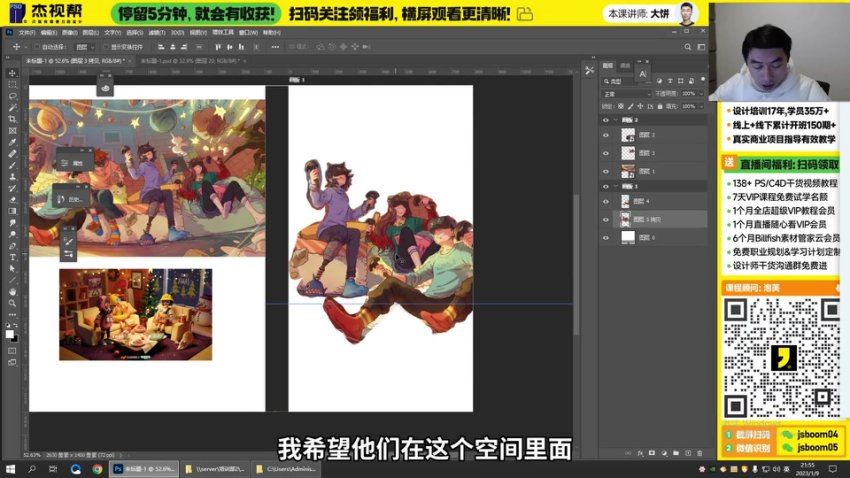Open the search icon in options bar

(x=687, y=47)
